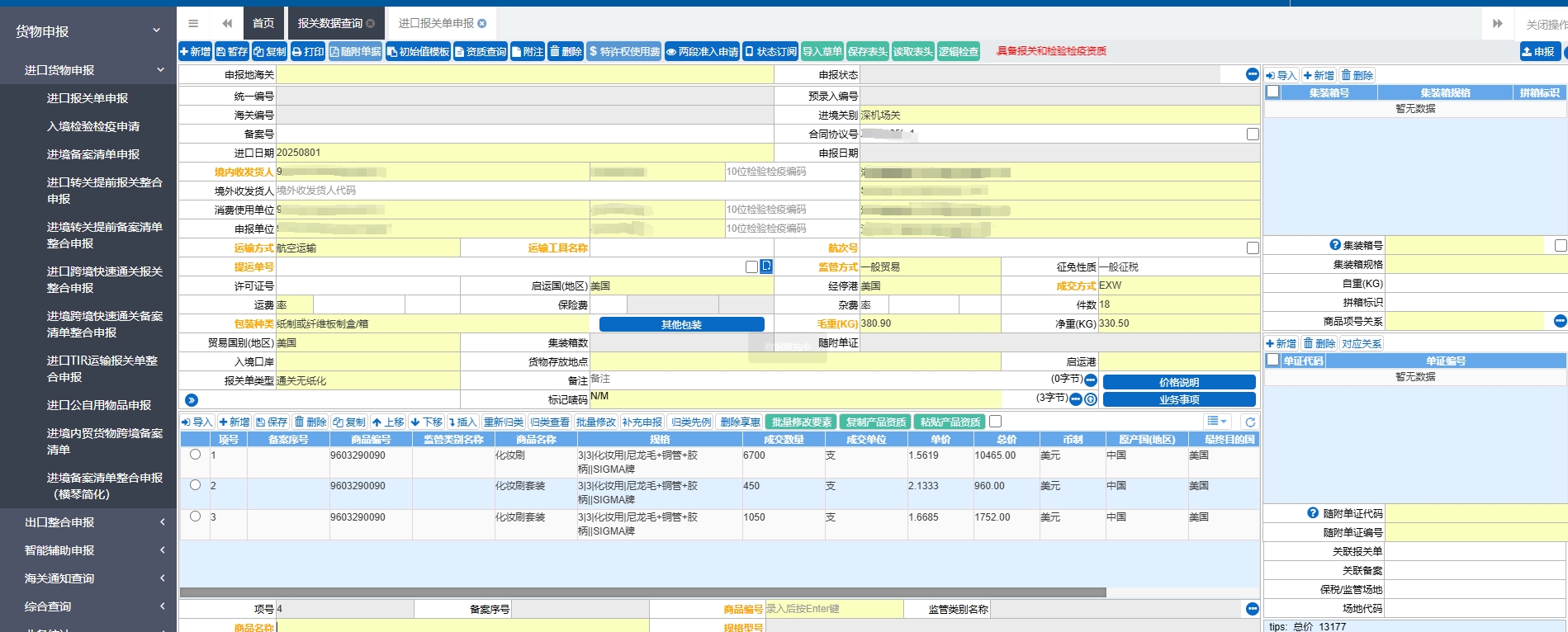Open 入境检验检疫申请 in the sidebar
Viewport: 1568px width, 632px height.
click(x=93, y=126)
